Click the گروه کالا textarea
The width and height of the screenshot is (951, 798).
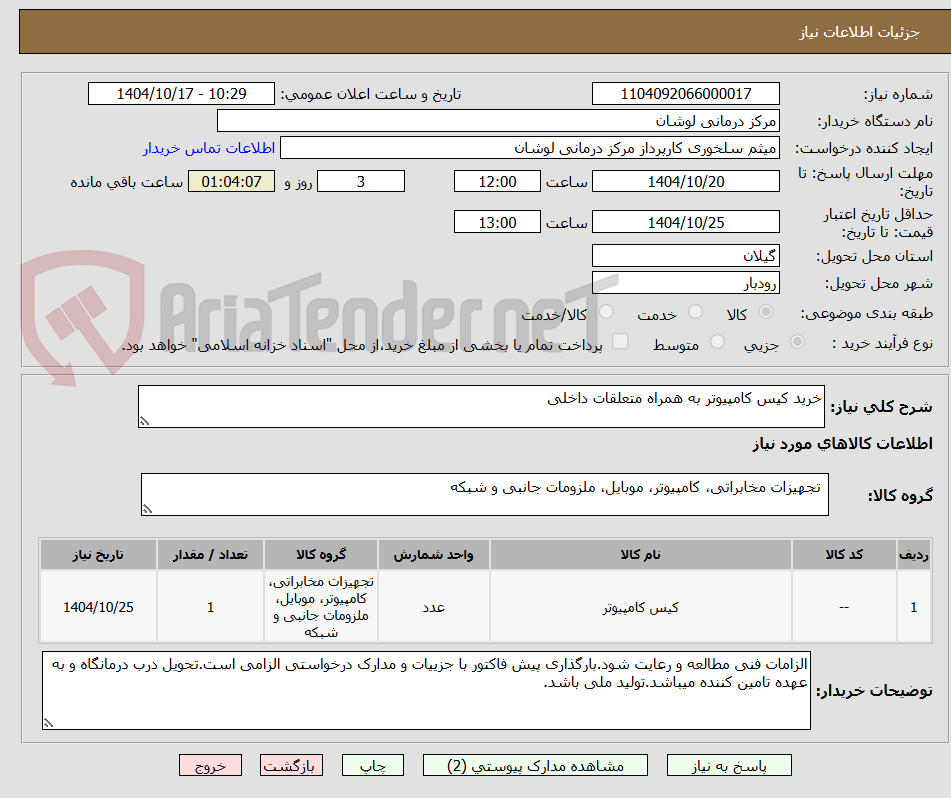(485, 495)
